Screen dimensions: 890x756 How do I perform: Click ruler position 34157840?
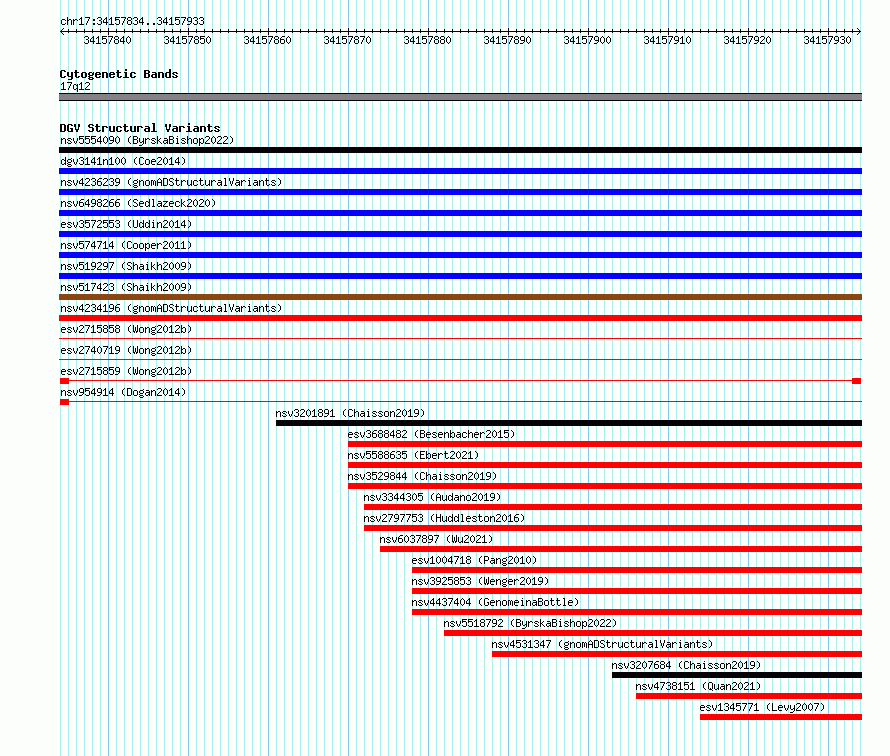tap(107, 40)
